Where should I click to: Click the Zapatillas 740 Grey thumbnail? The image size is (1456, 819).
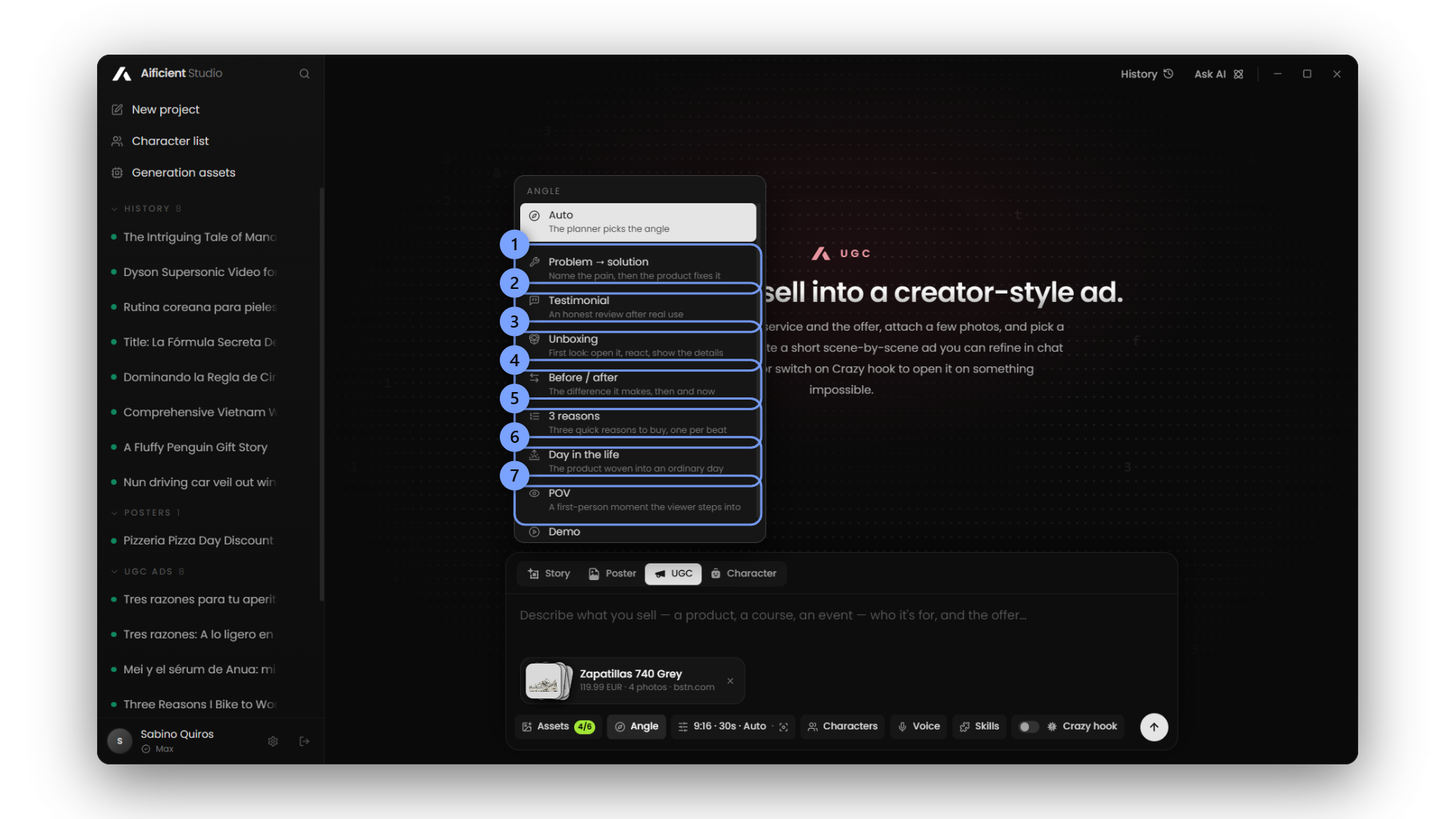pos(548,680)
